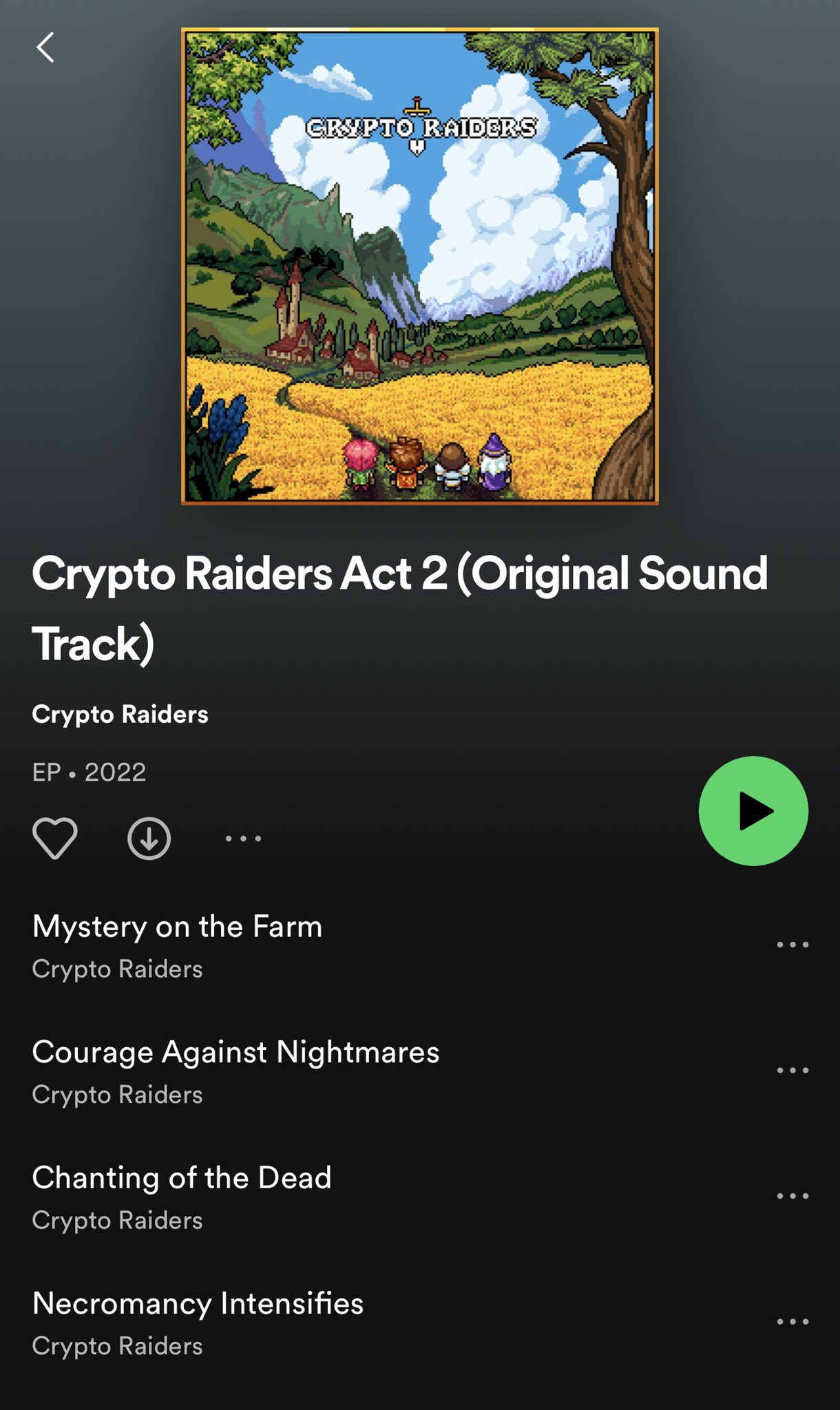840x1410 pixels.
Task: Like the EP with the heart icon
Action: pyautogui.click(x=55, y=838)
